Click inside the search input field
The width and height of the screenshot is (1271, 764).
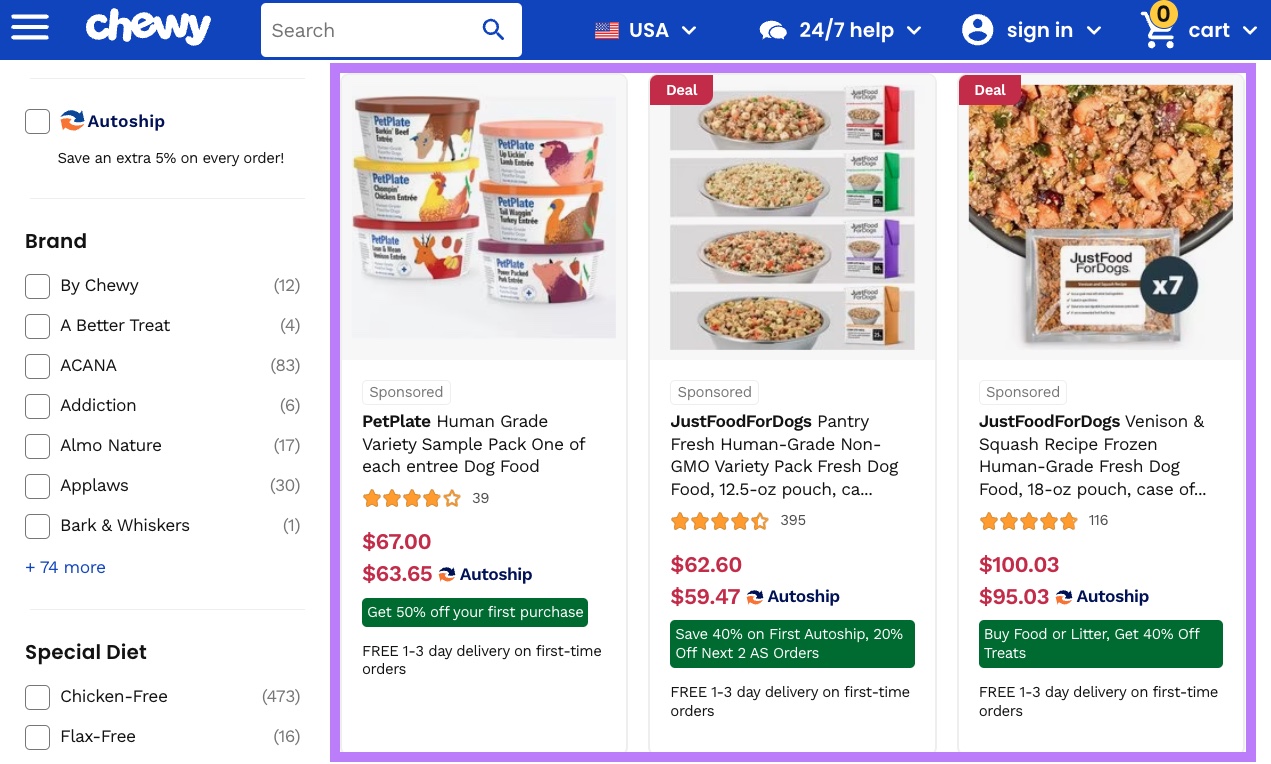coord(370,30)
